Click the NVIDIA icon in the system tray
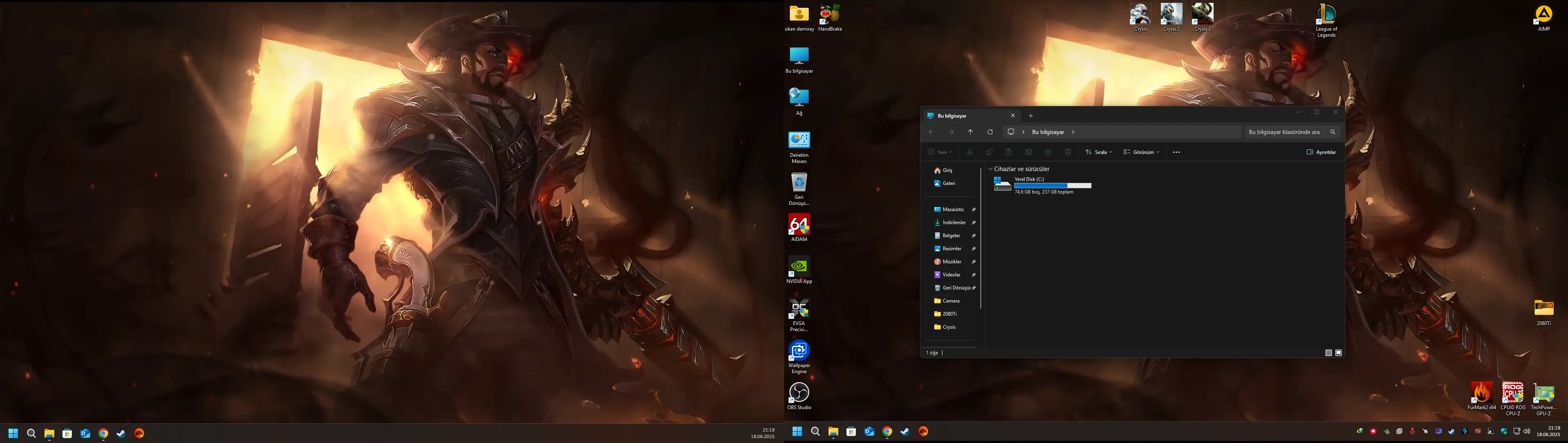Image resolution: width=1568 pixels, height=443 pixels. [x=1387, y=432]
